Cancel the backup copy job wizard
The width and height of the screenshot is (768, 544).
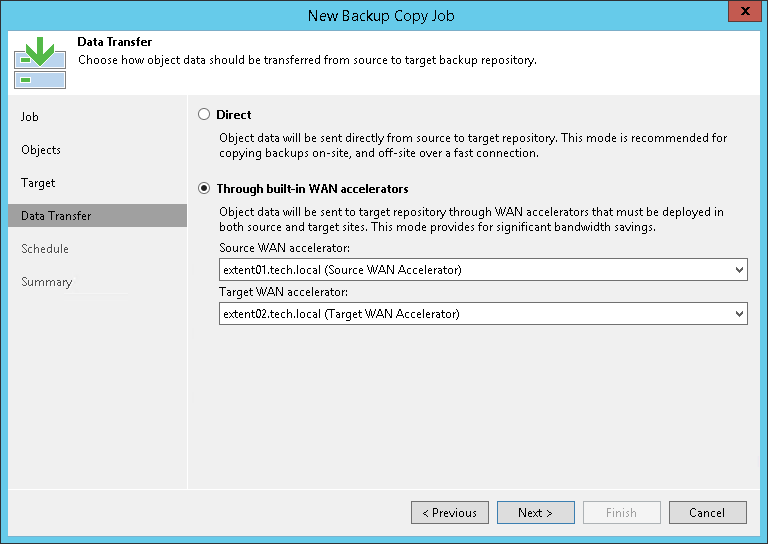(x=706, y=513)
